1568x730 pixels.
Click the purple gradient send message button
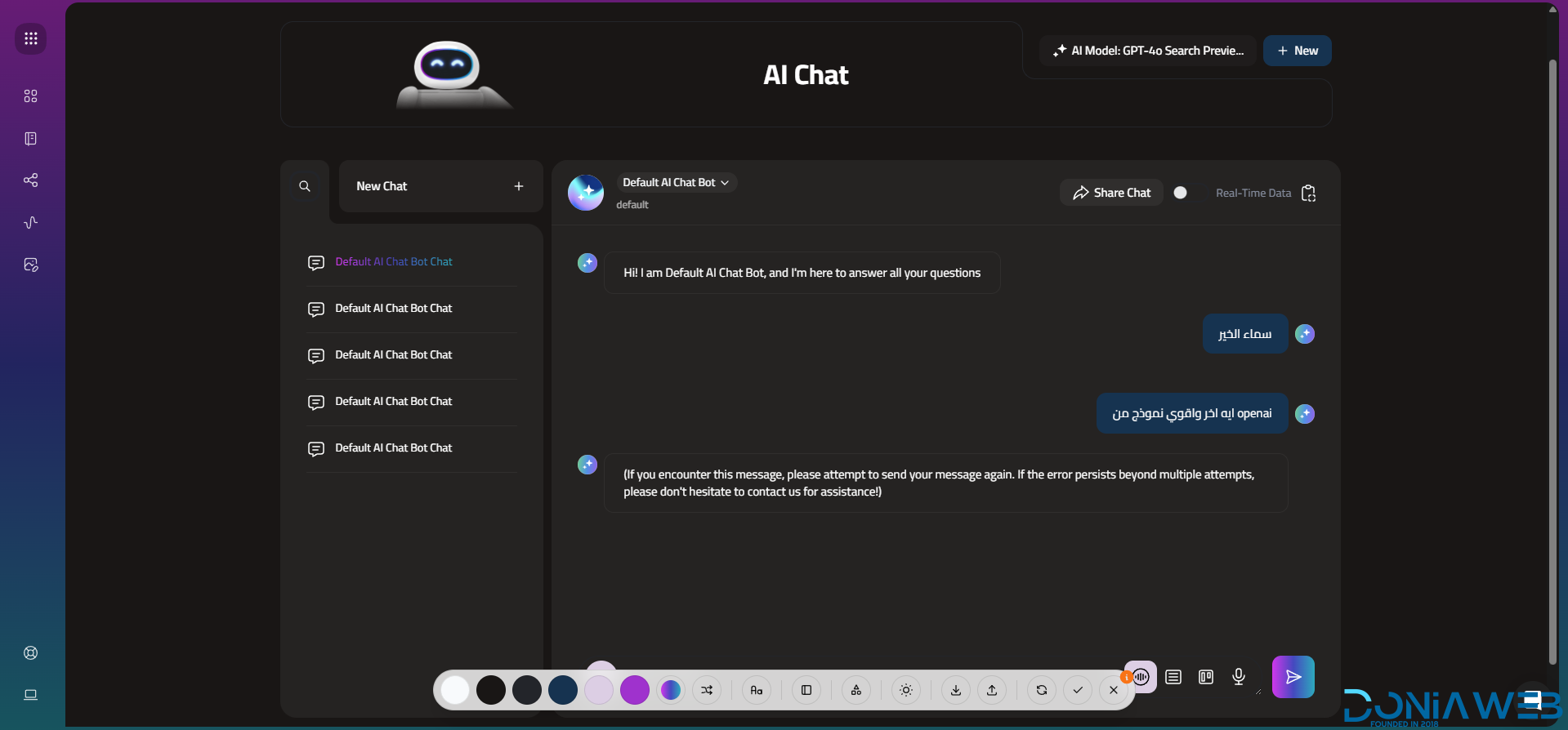pos(1293,677)
